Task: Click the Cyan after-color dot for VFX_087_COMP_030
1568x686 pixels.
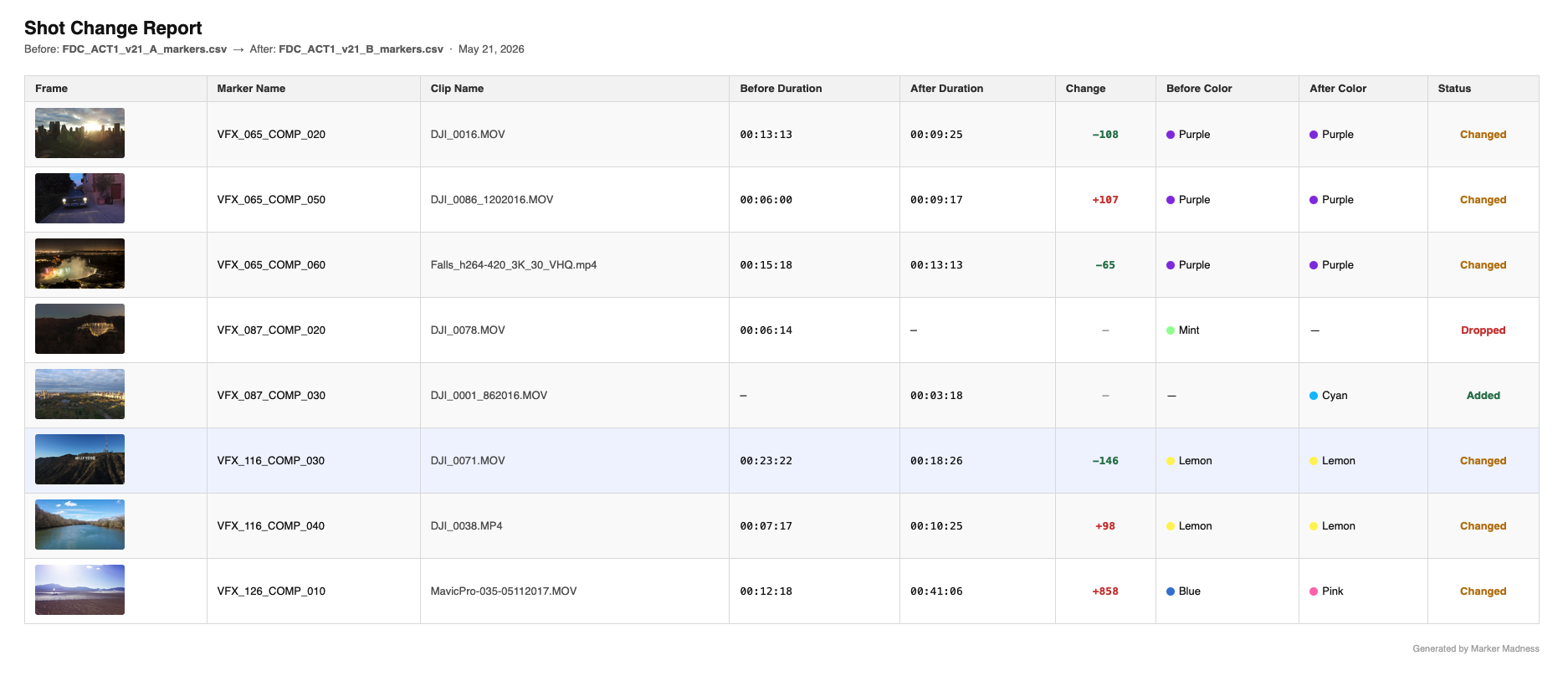Action: tap(1314, 396)
